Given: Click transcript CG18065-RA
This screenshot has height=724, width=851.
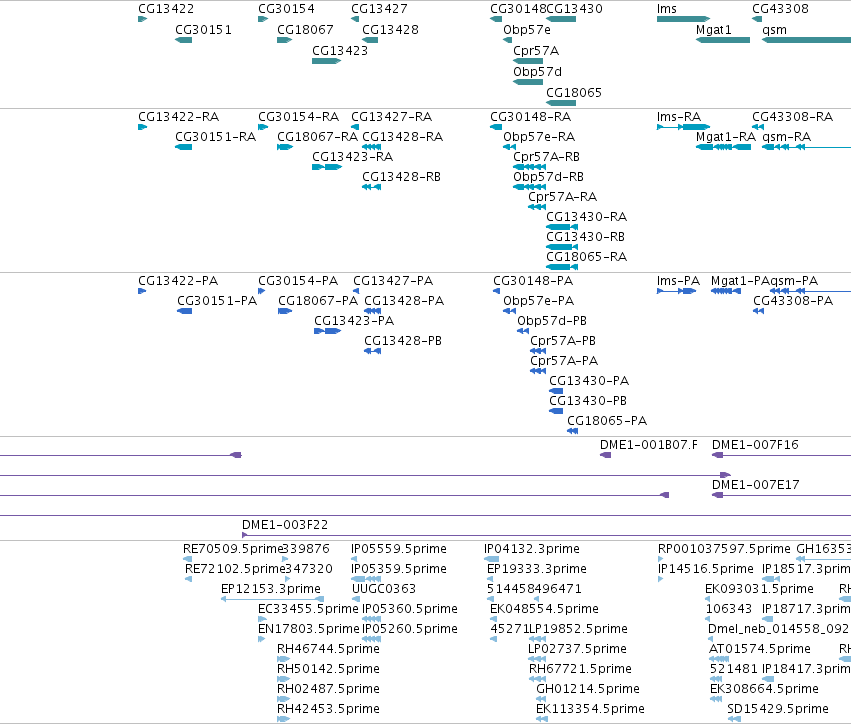Looking at the screenshot, I should tap(562, 267).
